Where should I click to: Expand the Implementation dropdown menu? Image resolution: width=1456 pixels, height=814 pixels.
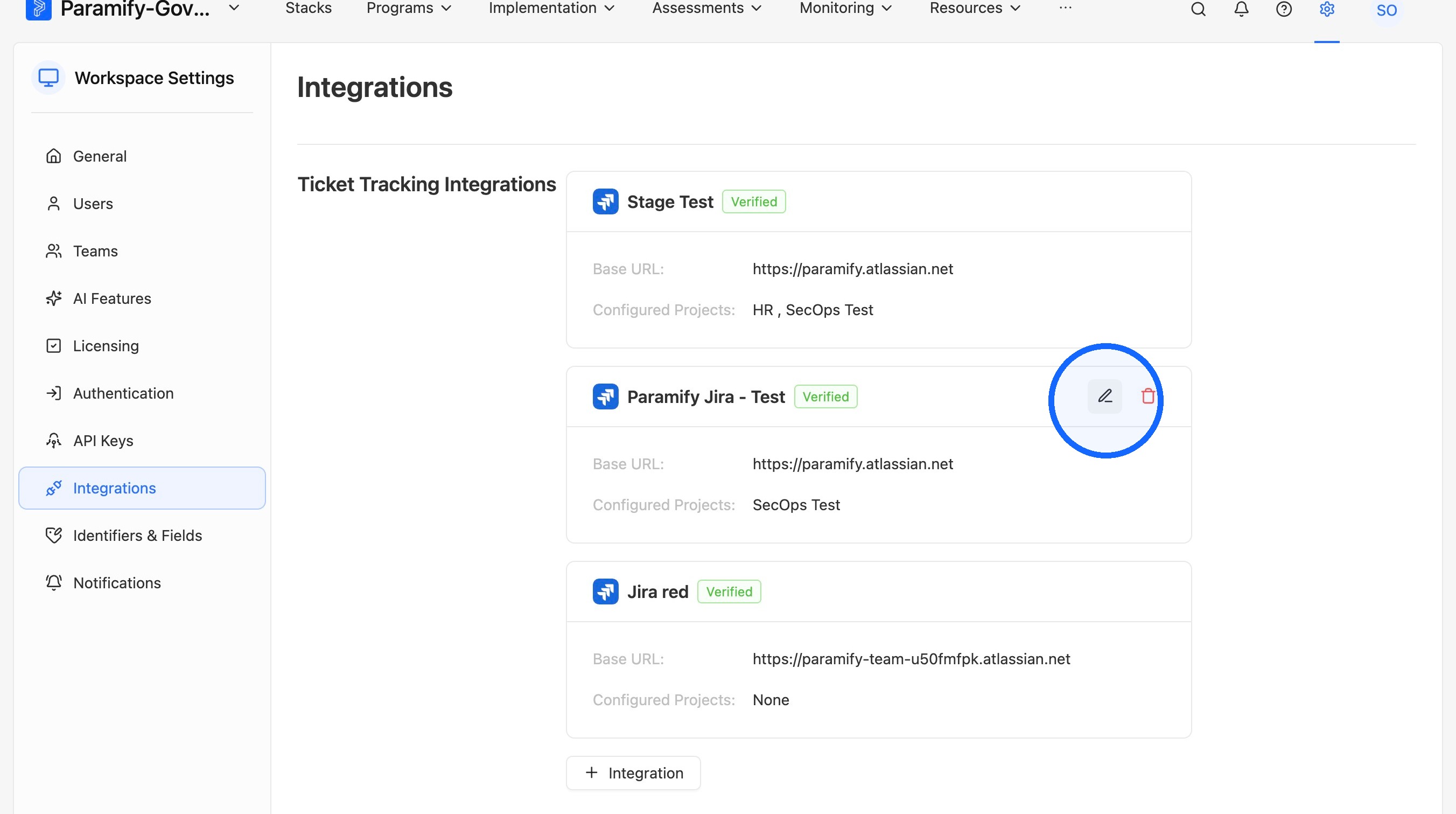coord(551,8)
